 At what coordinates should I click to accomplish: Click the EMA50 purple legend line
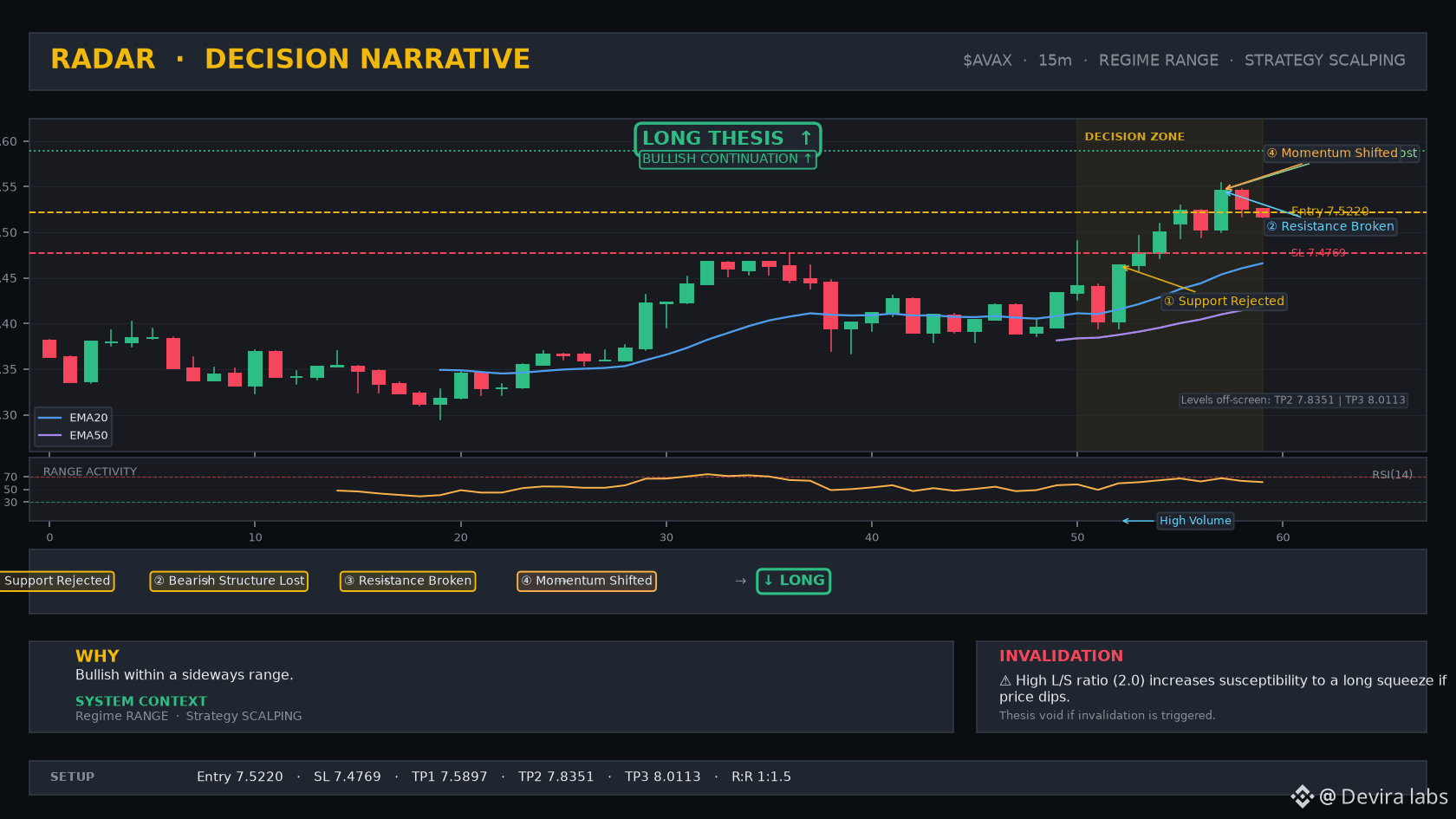(x=49, y=436)
